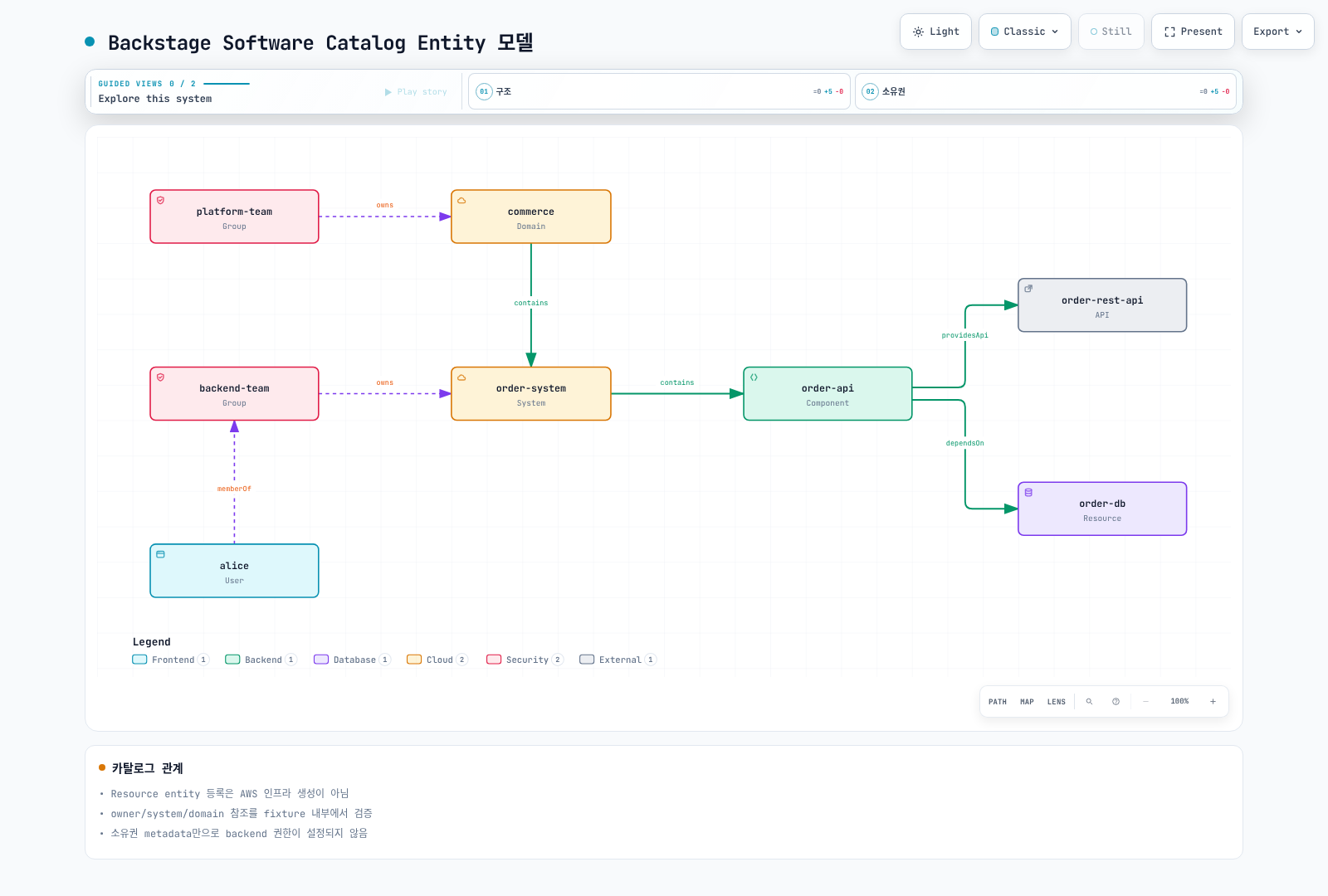
Task: Click the providesApi edge label
Action: [x=964, y=336]
